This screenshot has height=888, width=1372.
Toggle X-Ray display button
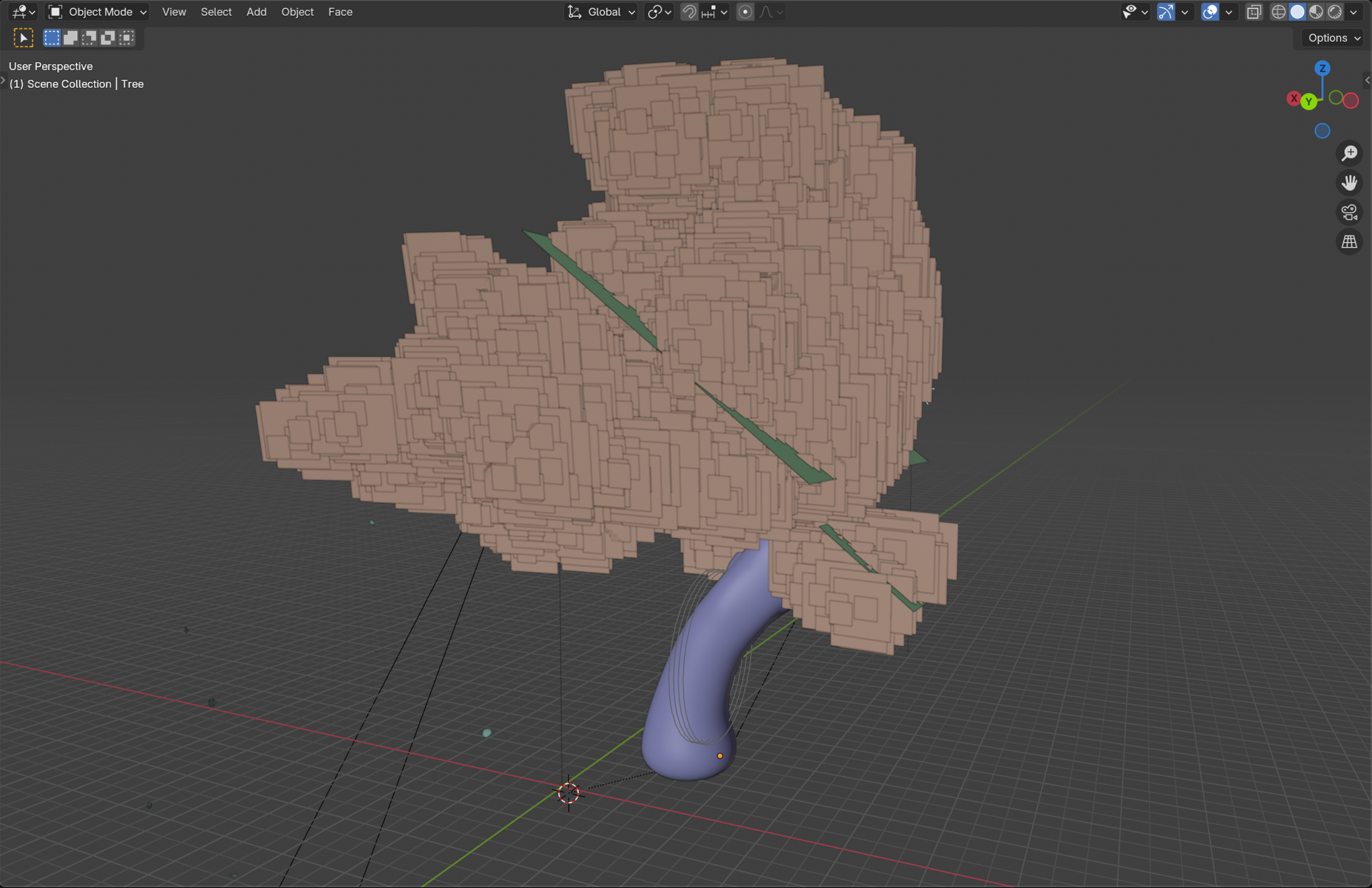(1253, 12)
